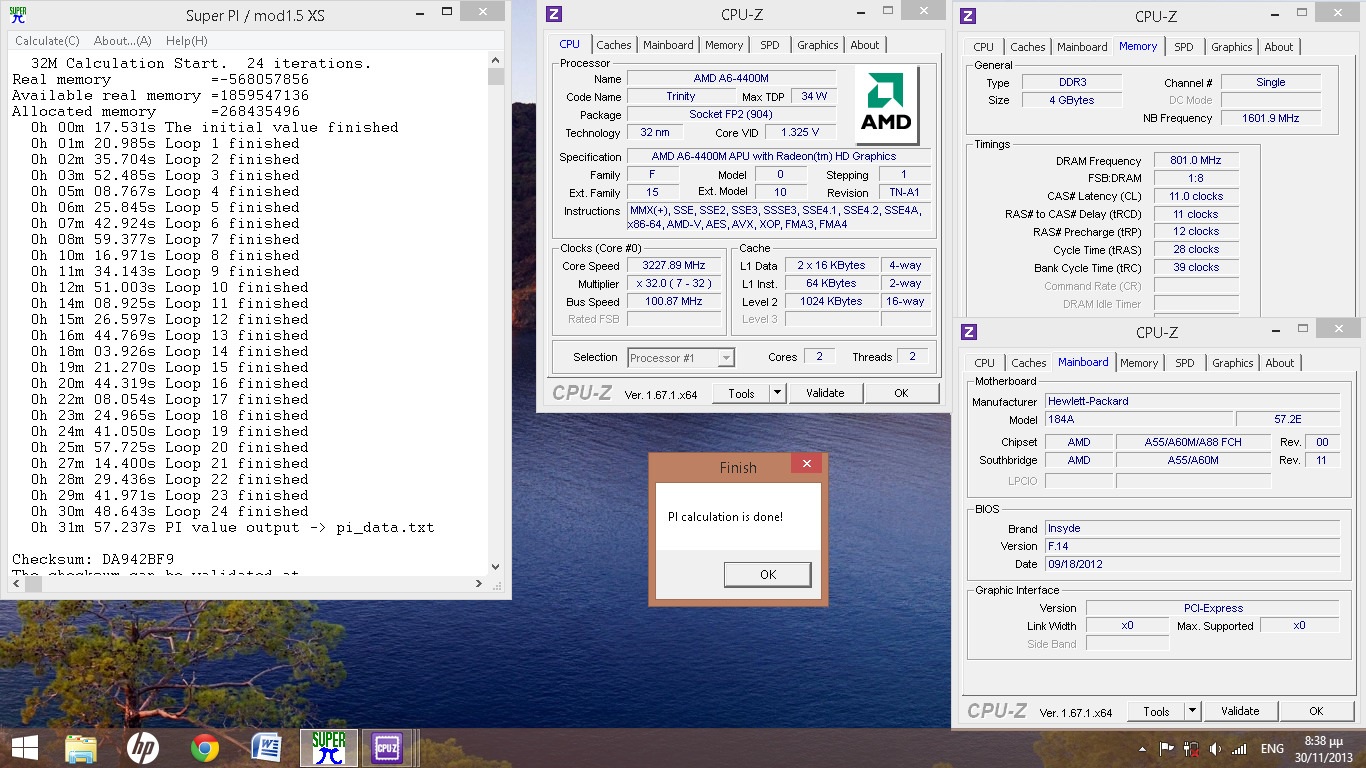Viewport: 1366px width, 768px height.
Task: Click Code Name value Trinity
Action: [681, 96]
